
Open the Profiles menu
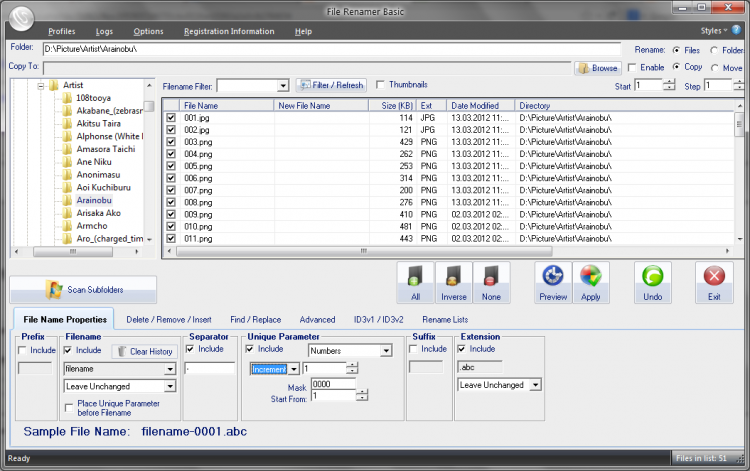coord(61,31)
